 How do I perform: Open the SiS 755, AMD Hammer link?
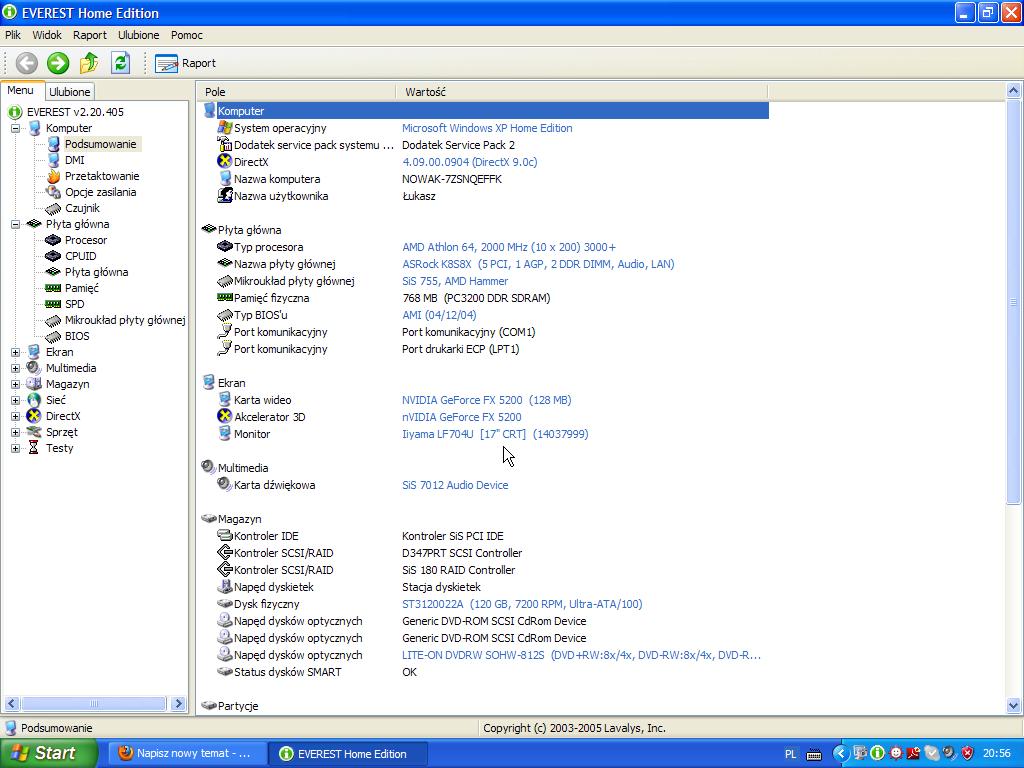[x=455, y=281]
